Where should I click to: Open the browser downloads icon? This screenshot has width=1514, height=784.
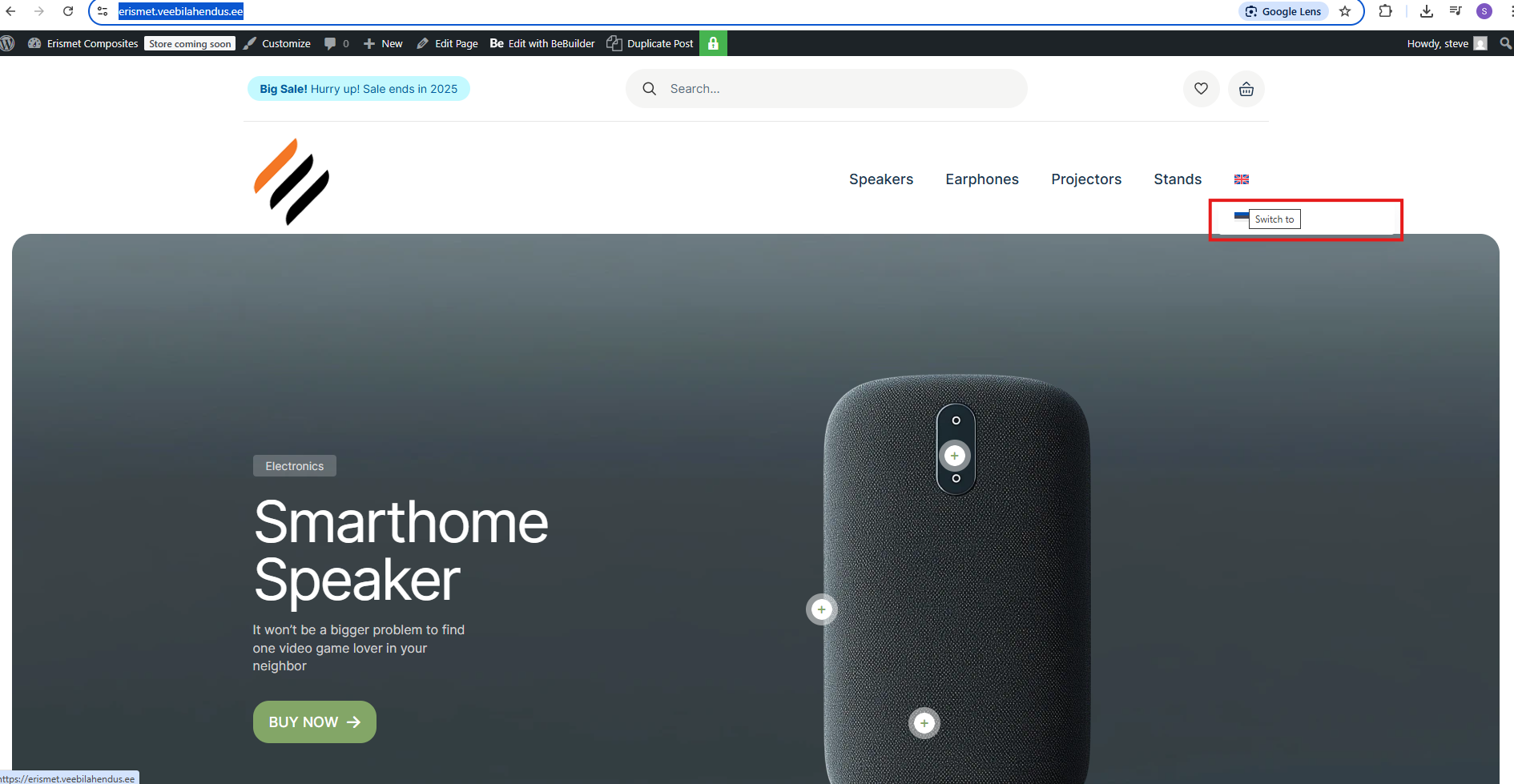click(x=1427, y=11)
